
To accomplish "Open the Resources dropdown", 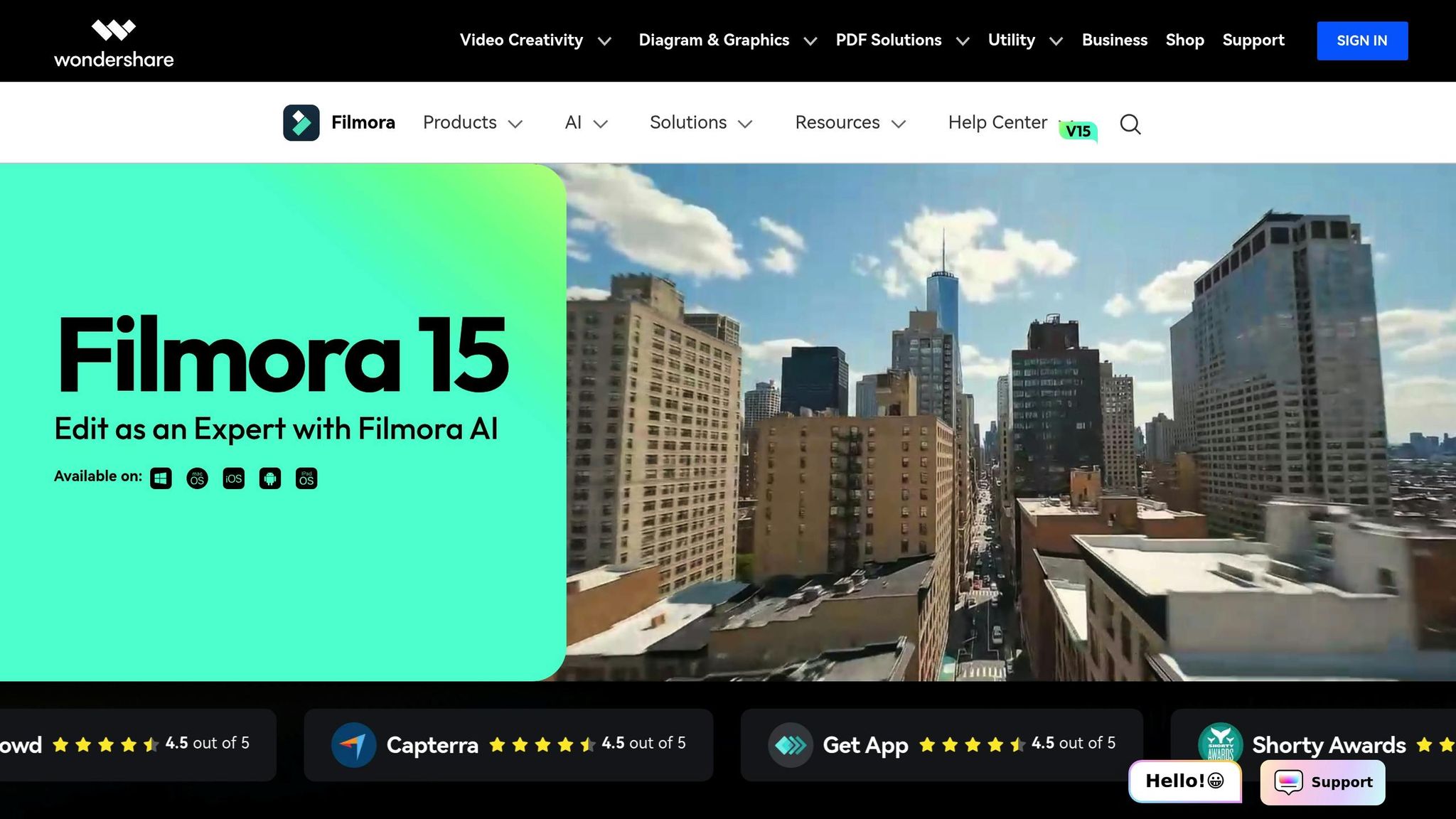I will coord(850,123).
